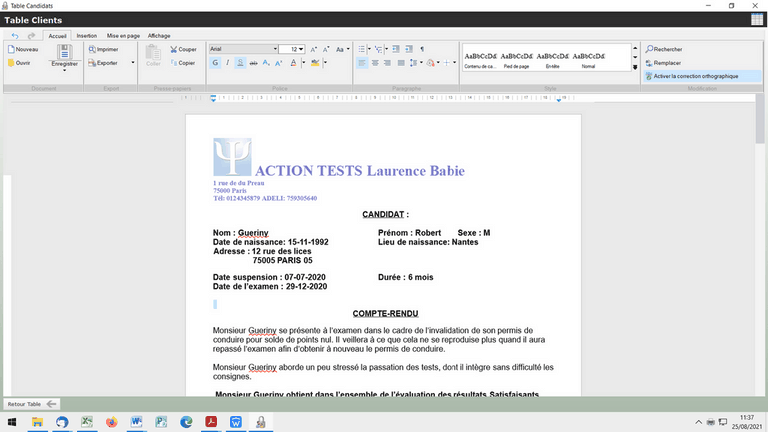The width and height of the screenshot is (768, 432).
Task: Apply the font color A icon
Action: (293, 63)
